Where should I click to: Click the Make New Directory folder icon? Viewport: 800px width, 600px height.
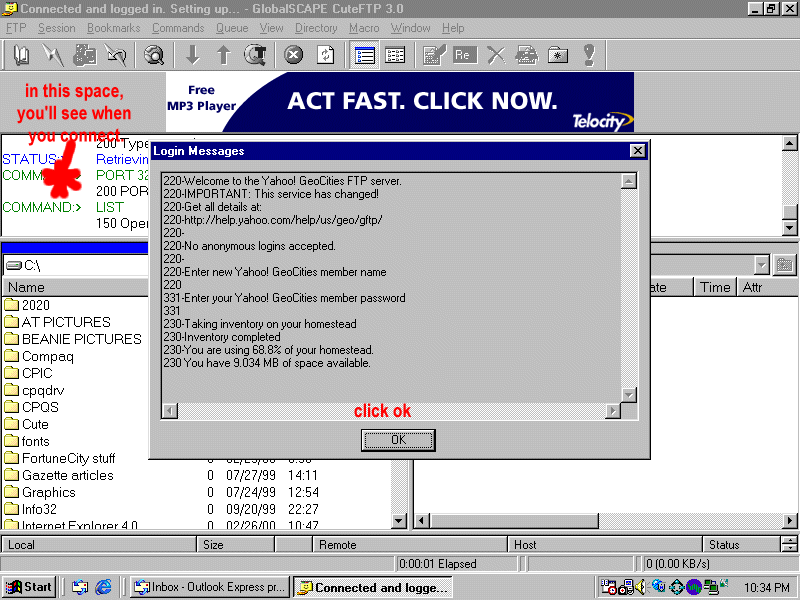(558, 55)
